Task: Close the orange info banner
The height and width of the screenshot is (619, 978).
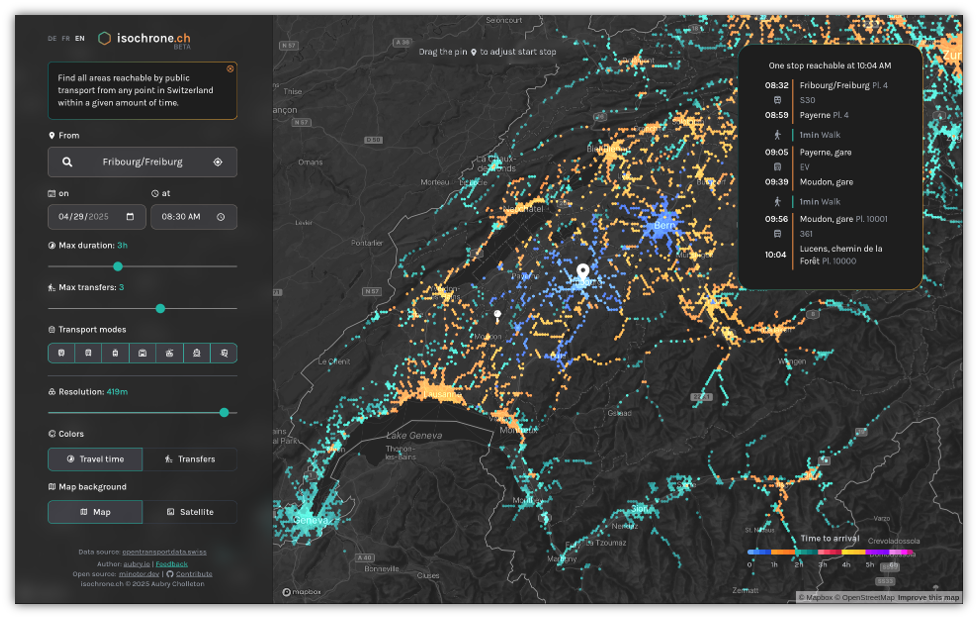Action: pos(230,69)
